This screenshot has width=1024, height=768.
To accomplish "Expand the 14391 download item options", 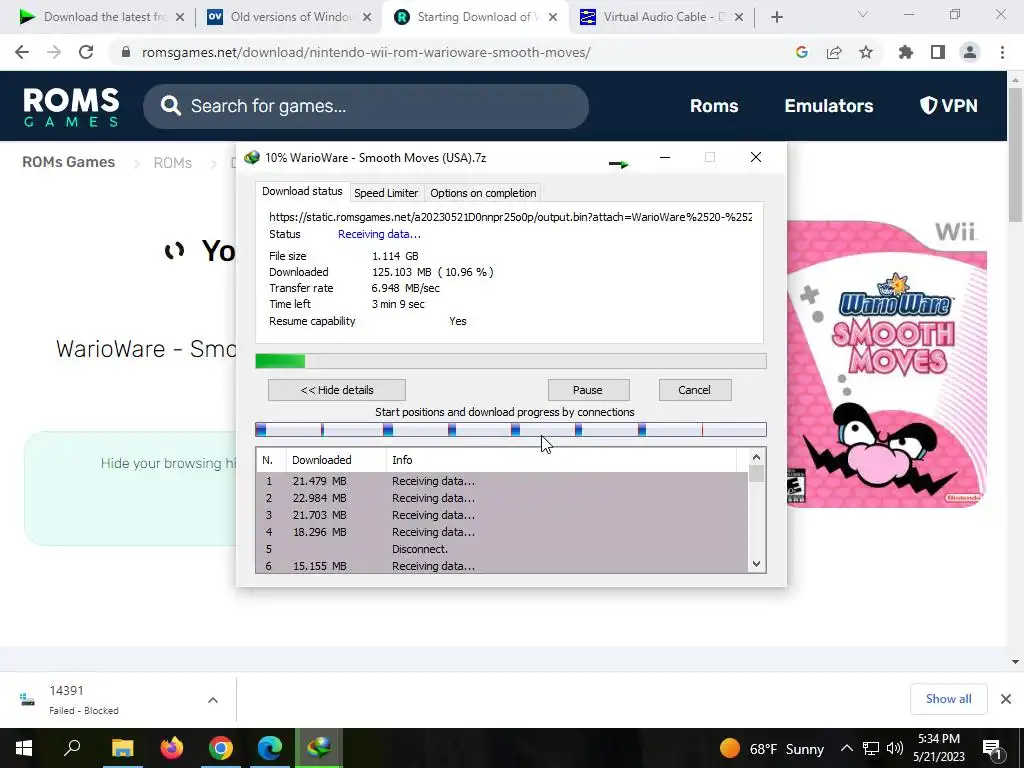I will pyautogui.click(x=212, y=700).
